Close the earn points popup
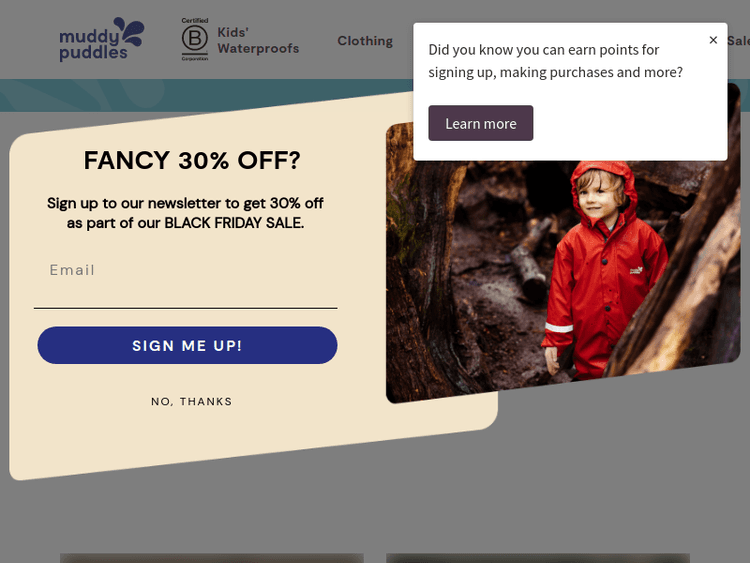The height and width of the screenshot is (563, 750). tap(713, 40)
